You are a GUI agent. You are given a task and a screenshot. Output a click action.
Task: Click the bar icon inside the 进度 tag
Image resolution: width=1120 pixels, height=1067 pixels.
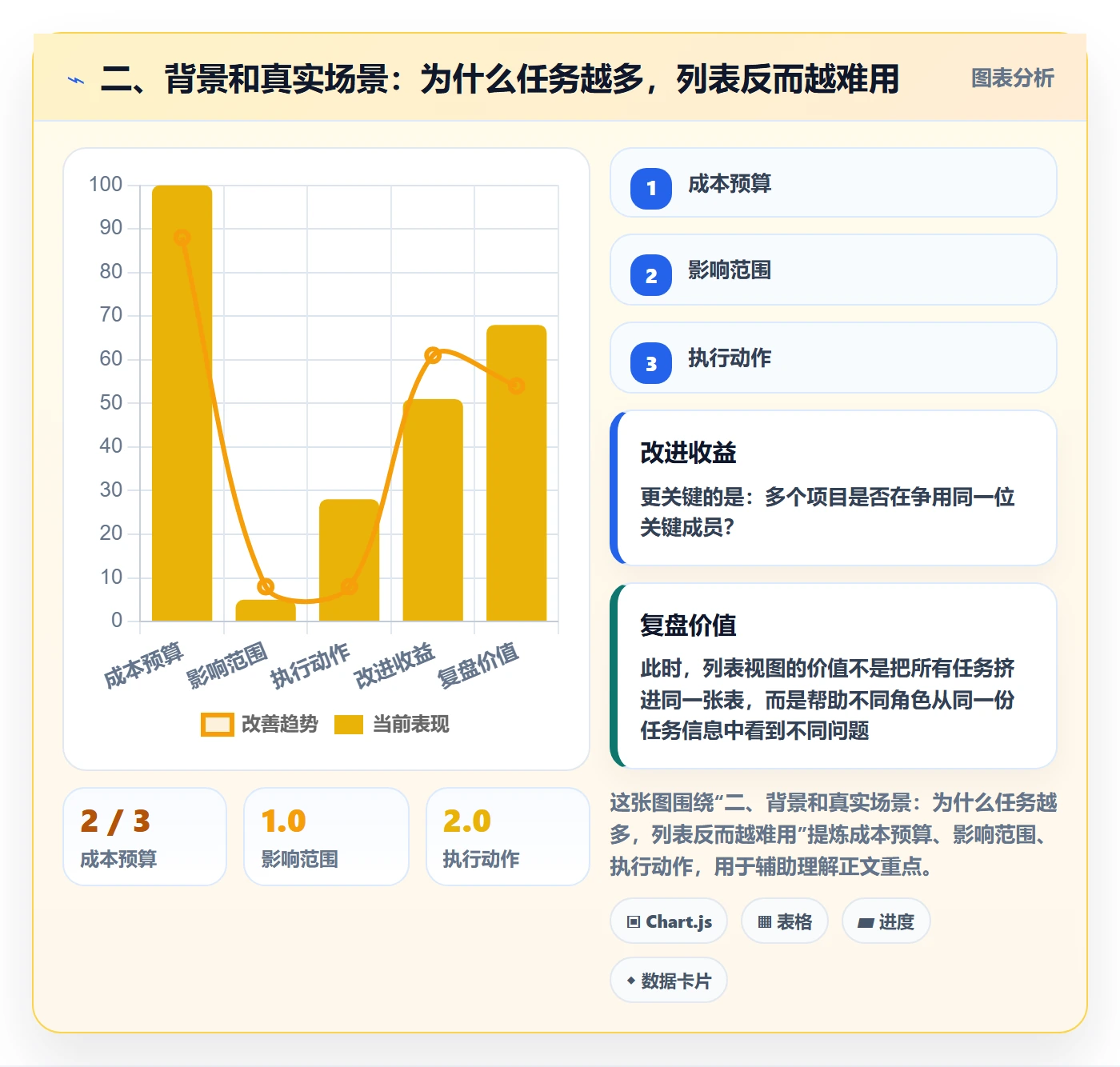click(x=866, y=922)
